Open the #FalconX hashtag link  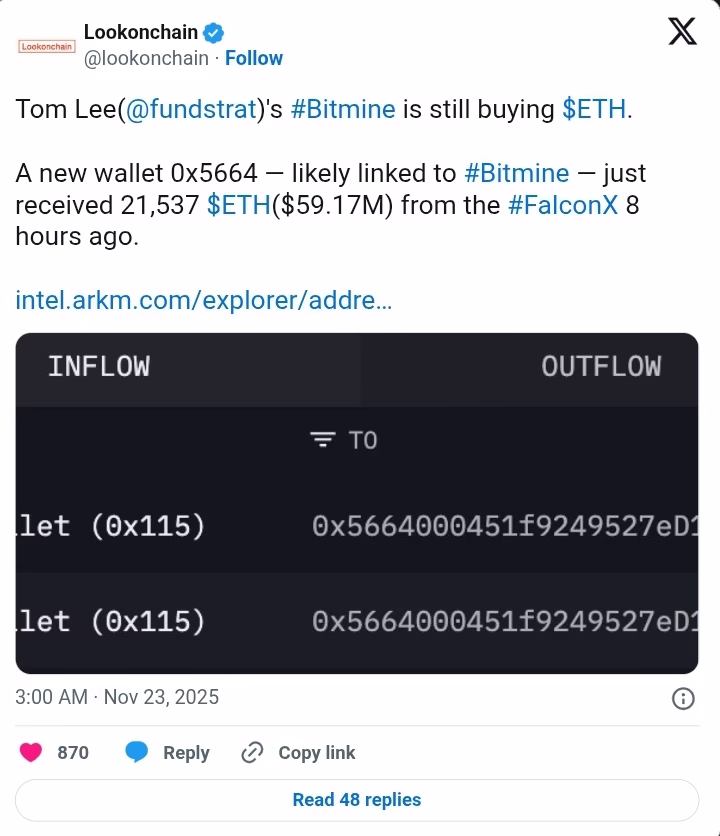pyautogui.click(x=562, y=206)
